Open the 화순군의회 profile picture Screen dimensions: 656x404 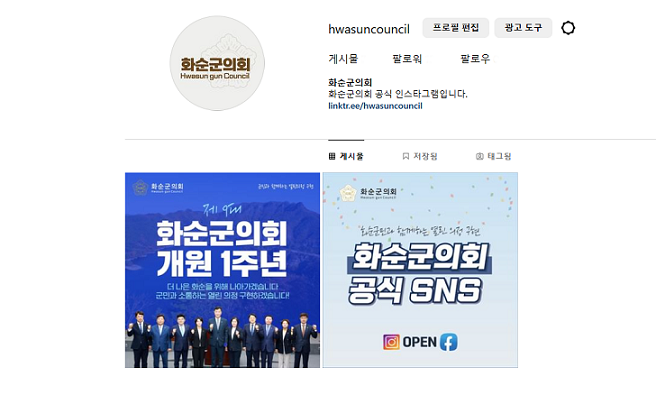217,63
